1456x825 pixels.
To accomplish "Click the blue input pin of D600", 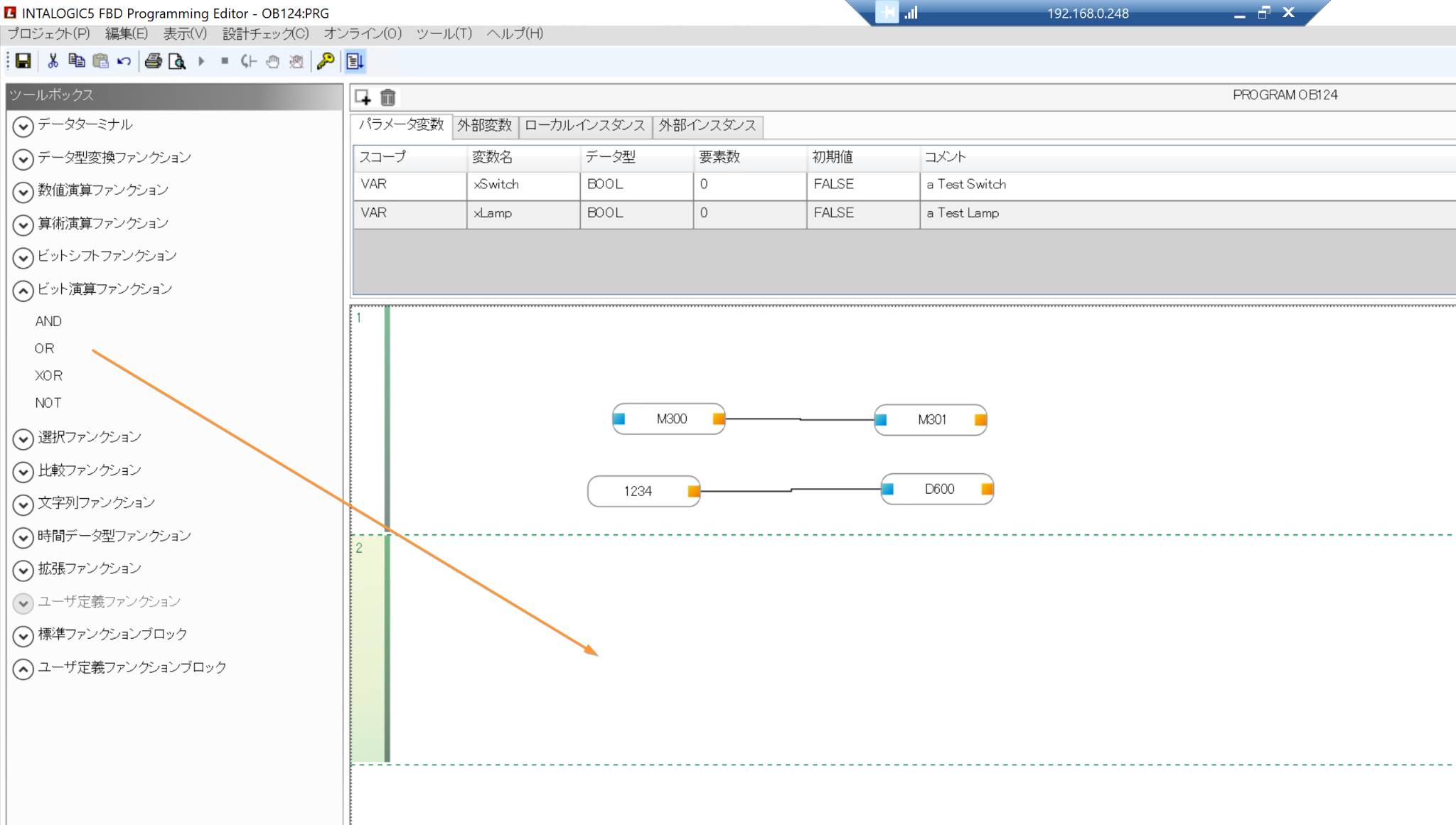I will click(887, 489).
